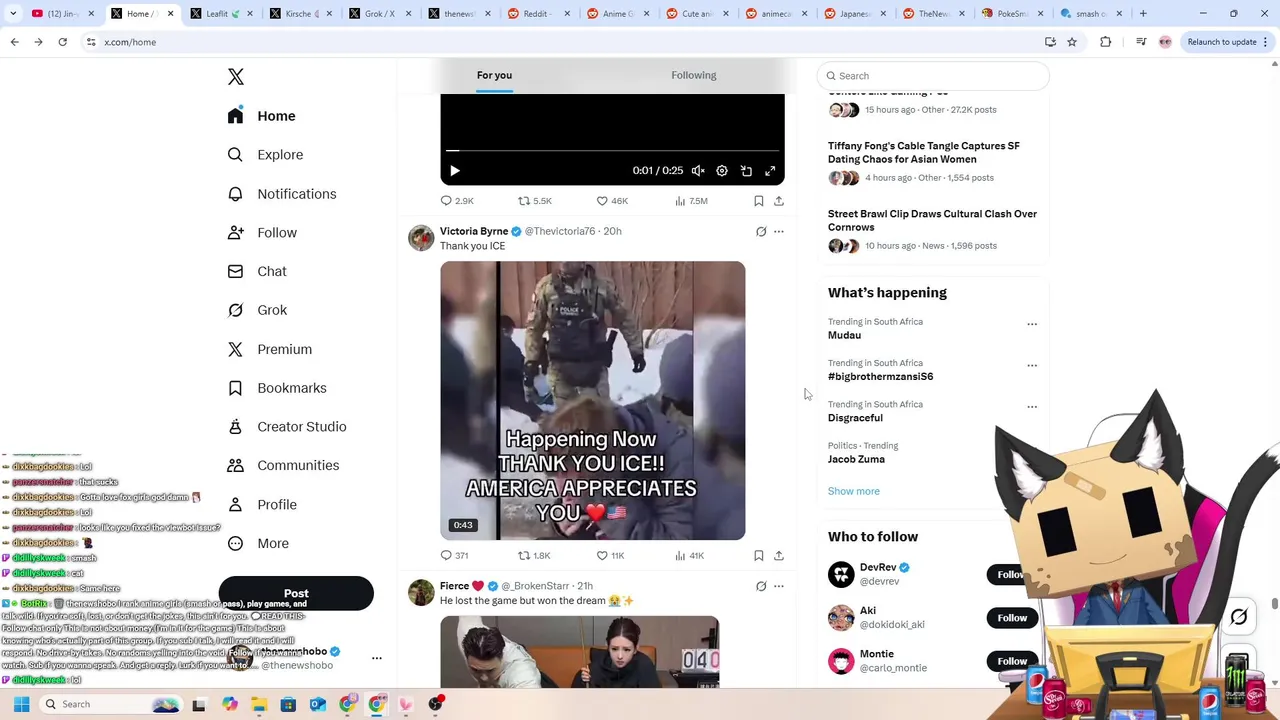Share the post with 7.5M views
Screen dimensions: 1280x720
(779, 201)
